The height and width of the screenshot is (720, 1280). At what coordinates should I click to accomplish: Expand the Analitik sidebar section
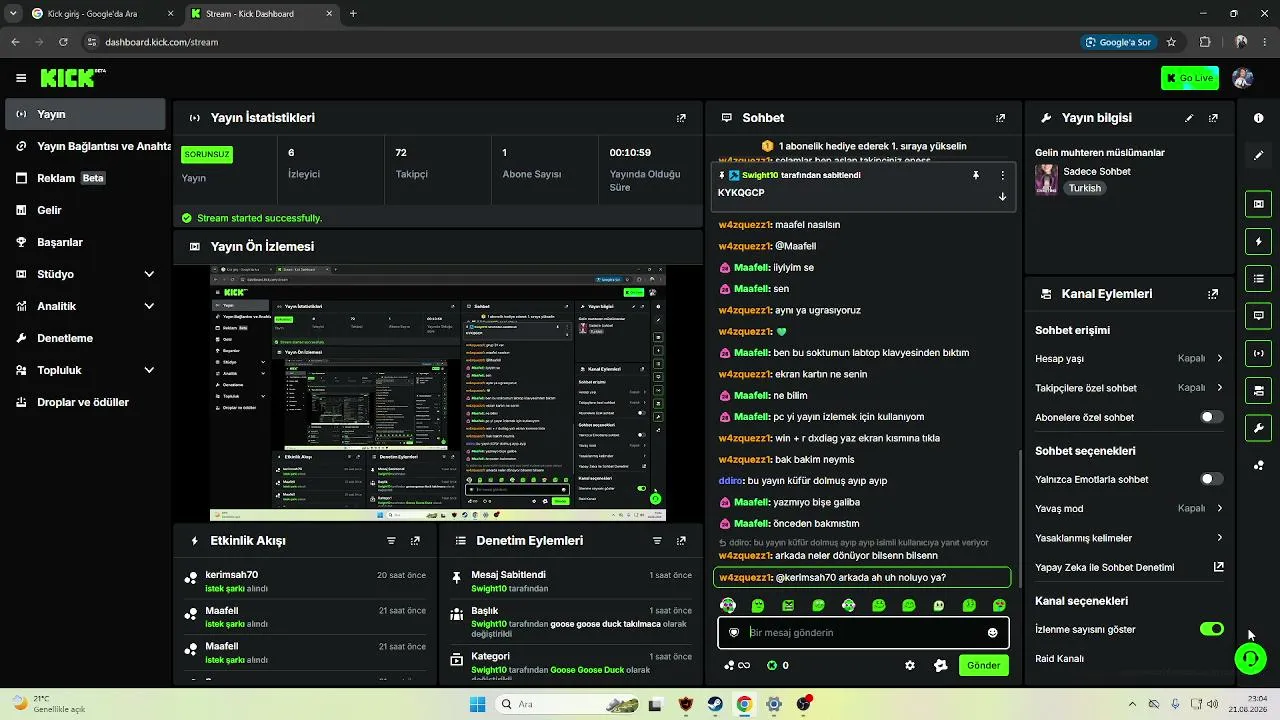click(x=85, y=306)
